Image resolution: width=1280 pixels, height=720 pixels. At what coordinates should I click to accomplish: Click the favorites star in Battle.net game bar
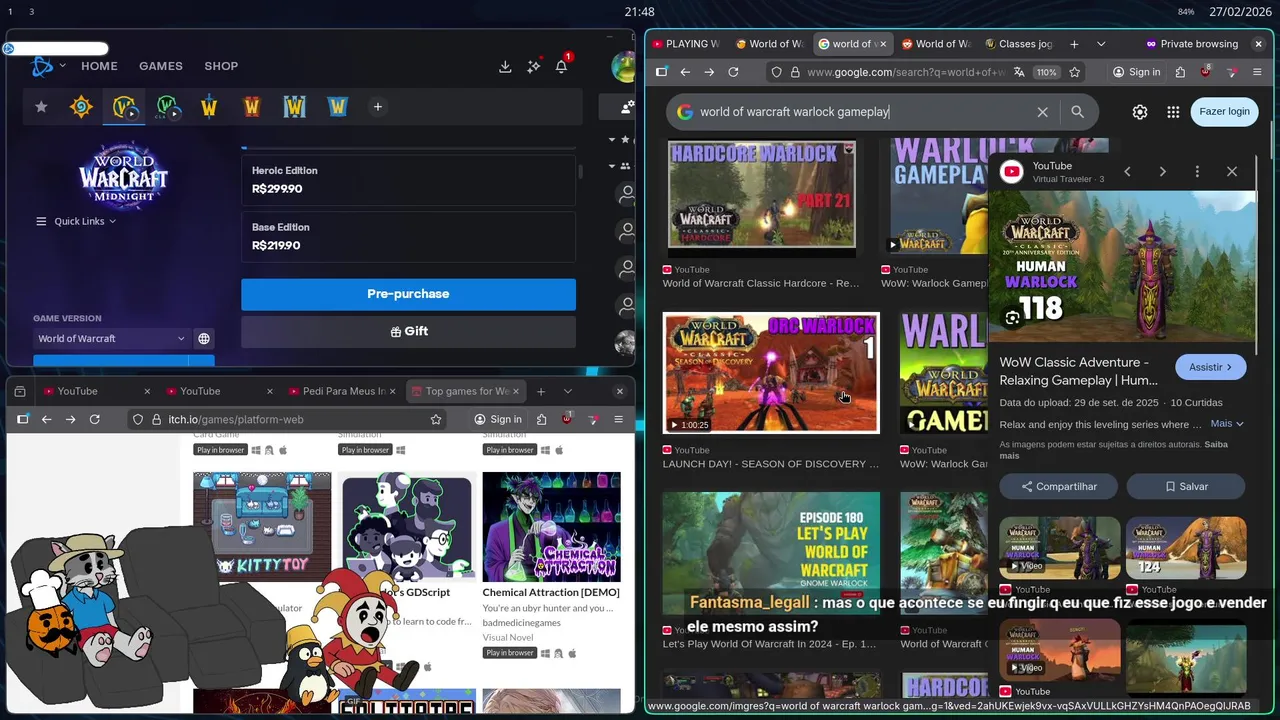click(41, 107)
